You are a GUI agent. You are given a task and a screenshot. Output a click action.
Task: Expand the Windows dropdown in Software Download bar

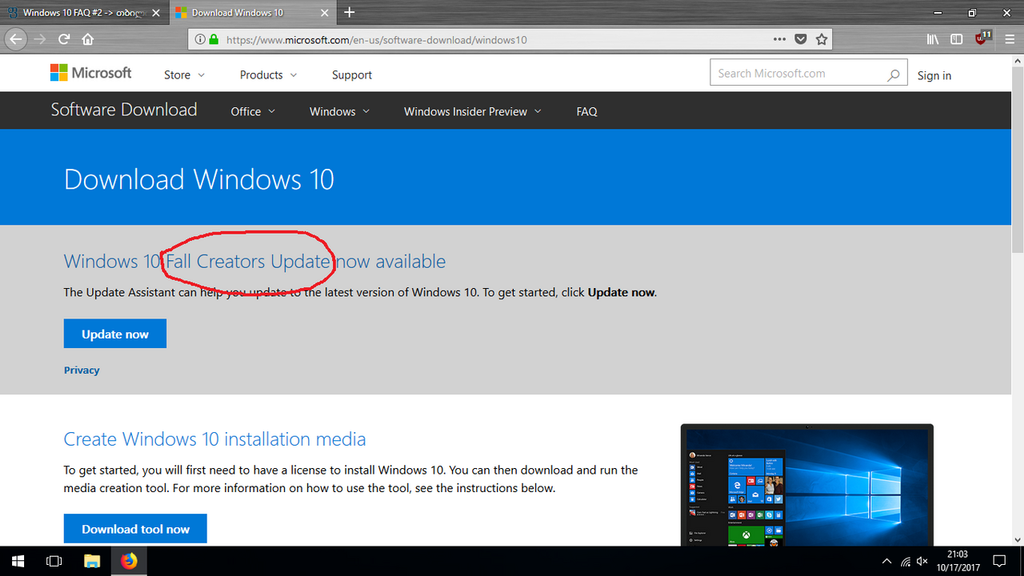click(x=340, y=112)
